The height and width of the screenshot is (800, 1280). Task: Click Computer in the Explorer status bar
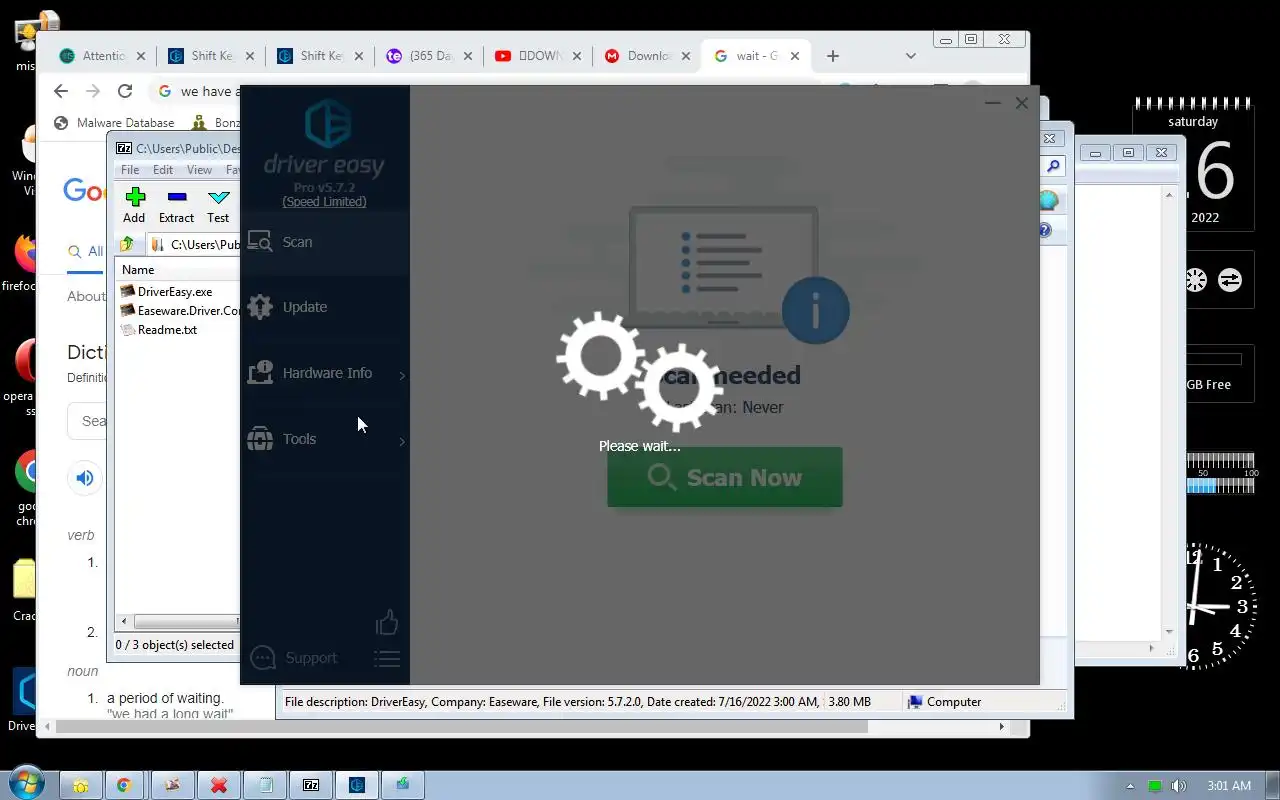pos(944,702)
